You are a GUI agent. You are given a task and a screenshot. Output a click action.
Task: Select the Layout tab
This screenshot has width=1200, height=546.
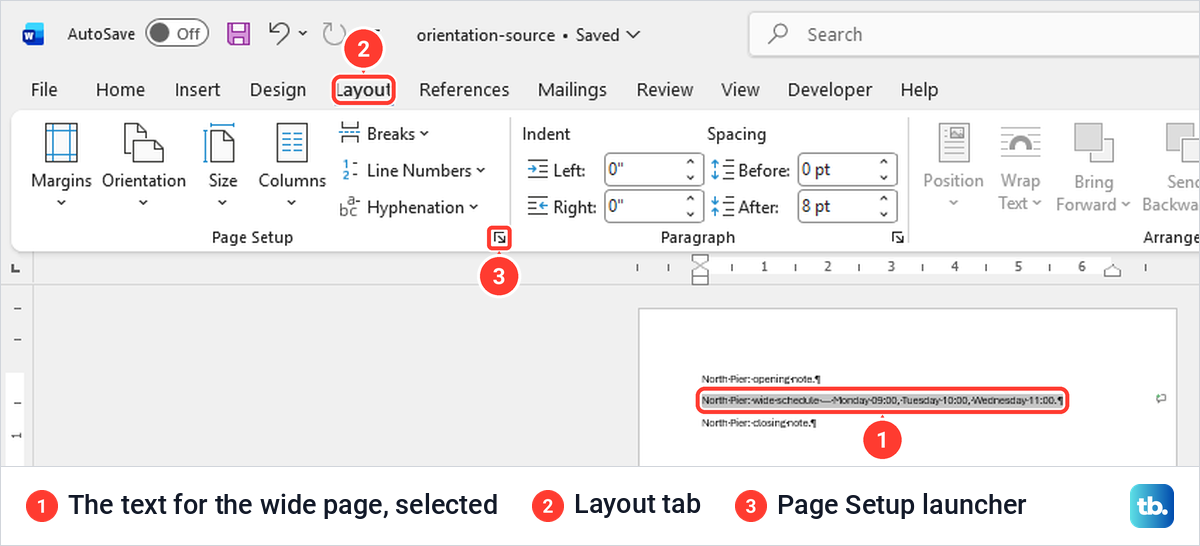click(363, 90)
